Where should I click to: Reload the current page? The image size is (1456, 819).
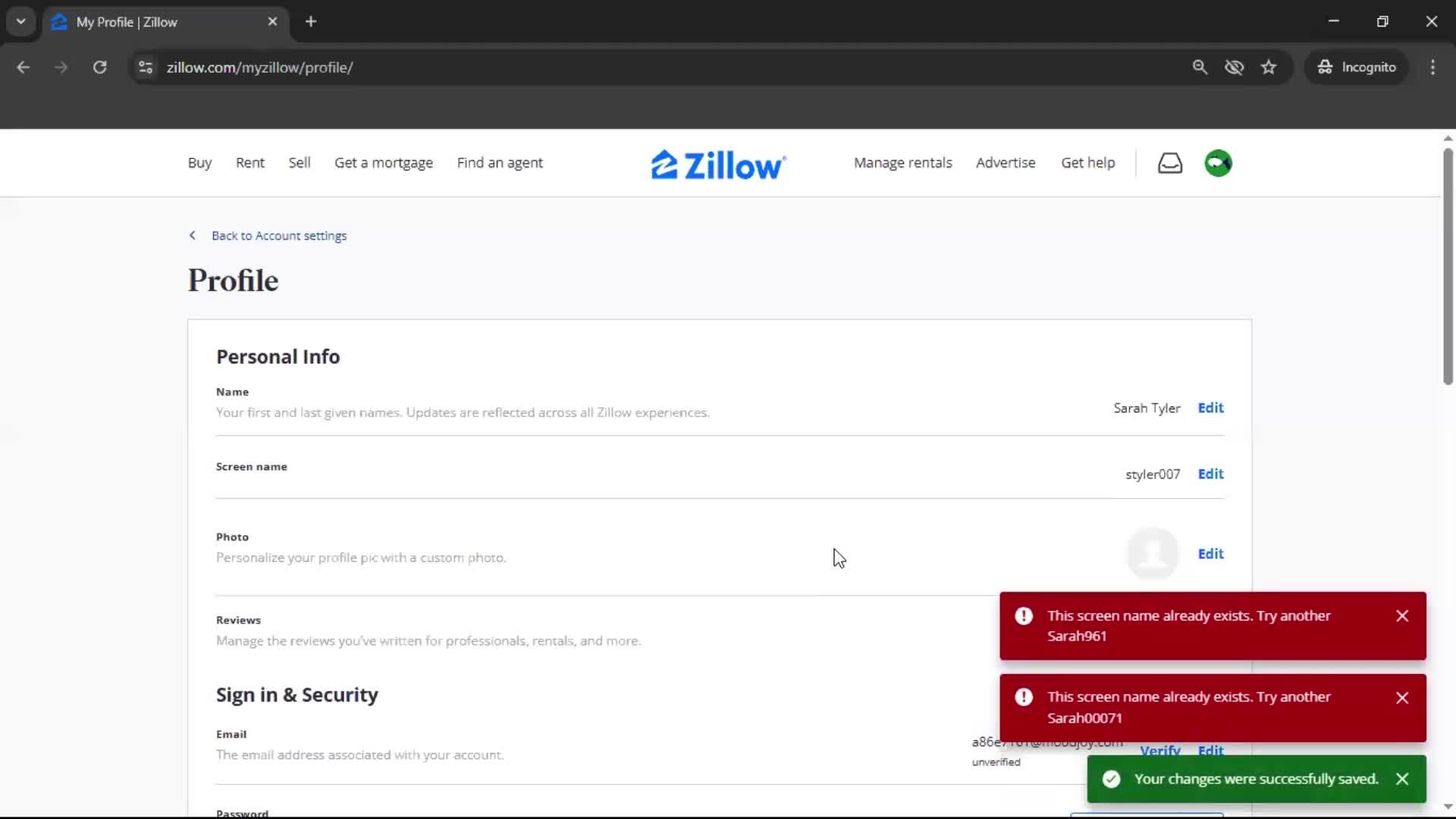coord(99,67)
